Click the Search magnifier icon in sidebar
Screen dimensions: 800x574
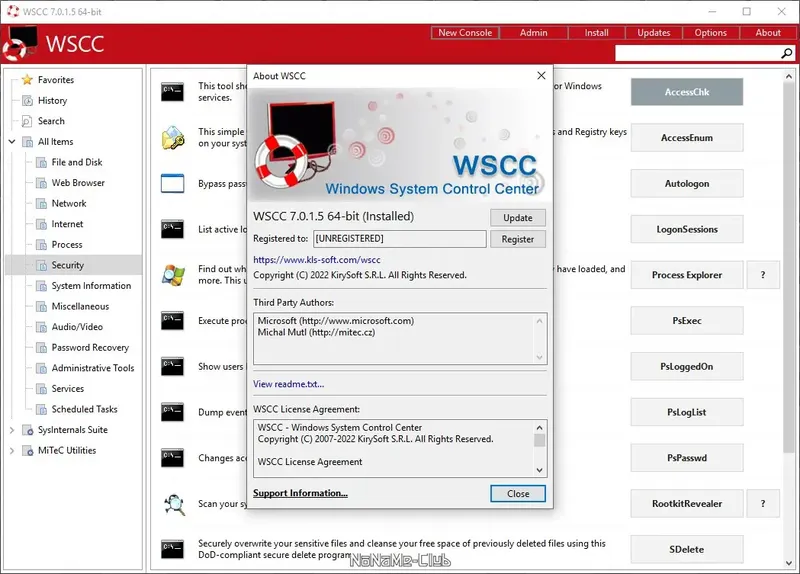(x=27, y=121)
